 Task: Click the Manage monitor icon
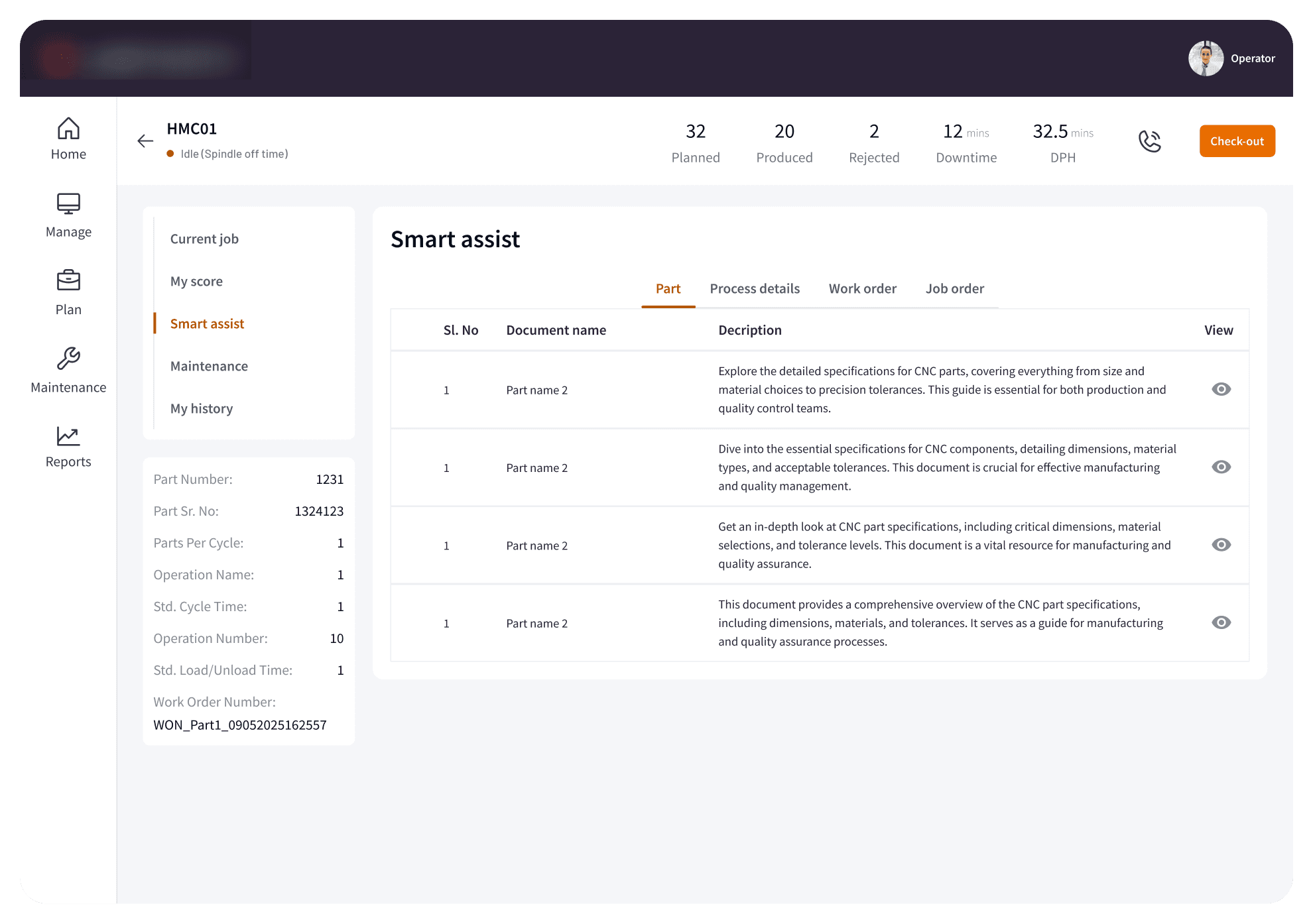pyautogui.click(x=68, y=203)
